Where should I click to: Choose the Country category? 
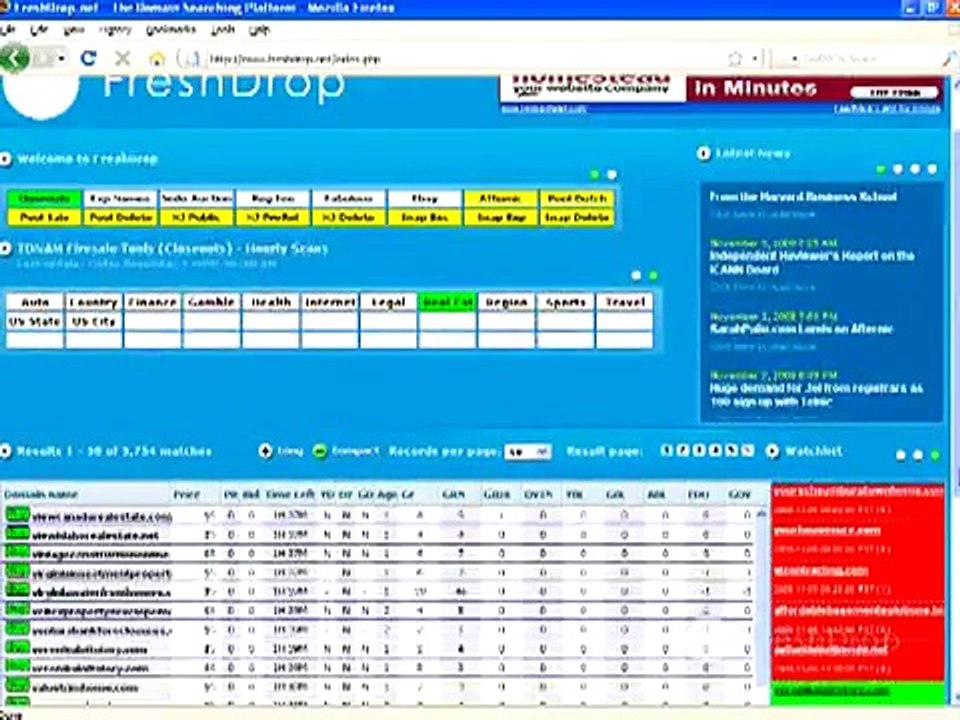pyautogui.click(x=94, y=302)
